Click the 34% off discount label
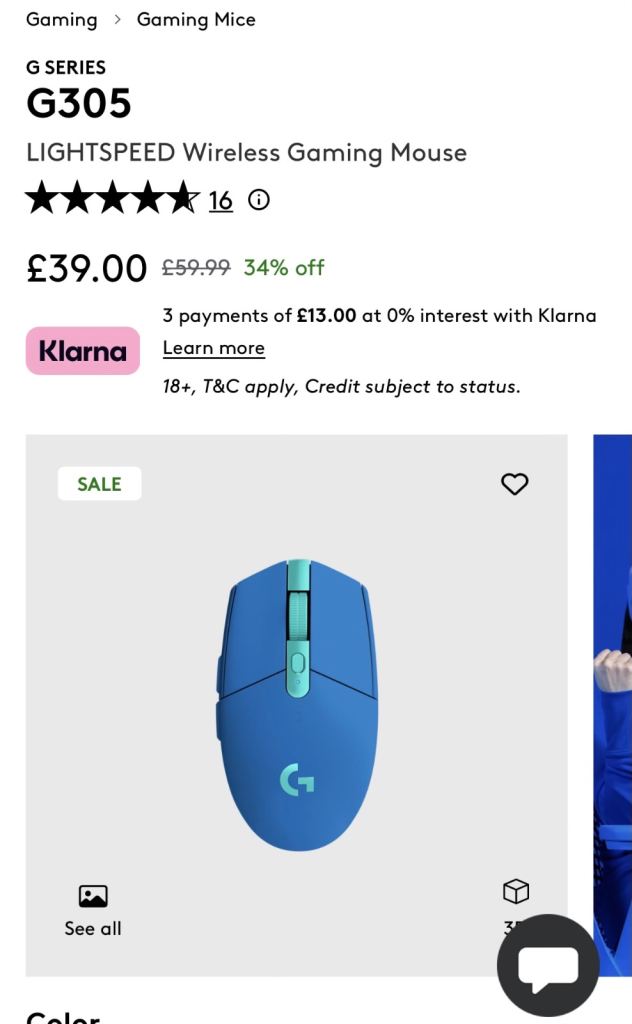 click(x=284, y=267)
